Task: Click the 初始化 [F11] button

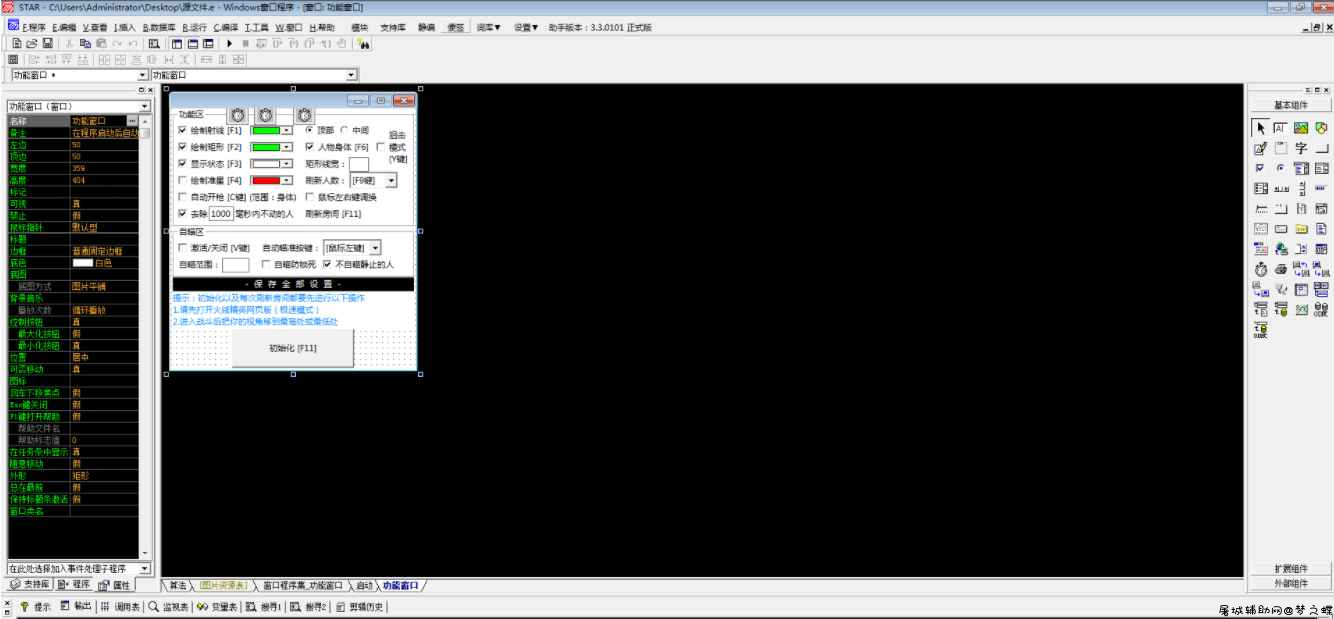Action: [292, 348]
